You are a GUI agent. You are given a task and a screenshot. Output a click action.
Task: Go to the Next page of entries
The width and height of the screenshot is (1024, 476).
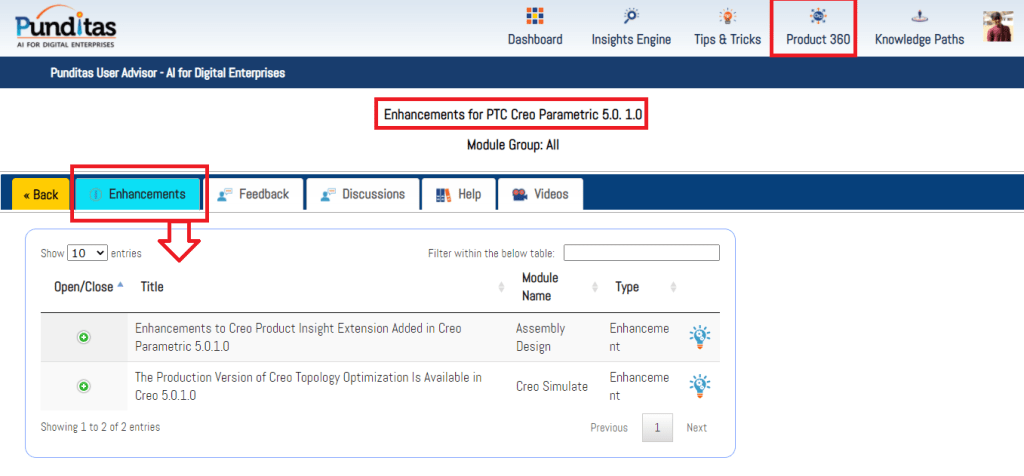tap(696, 428)
